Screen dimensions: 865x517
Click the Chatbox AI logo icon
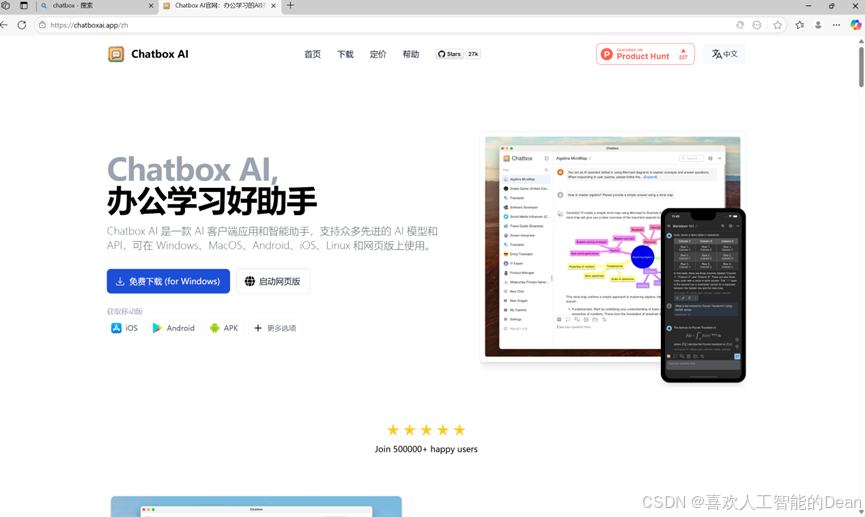point(116,54)
